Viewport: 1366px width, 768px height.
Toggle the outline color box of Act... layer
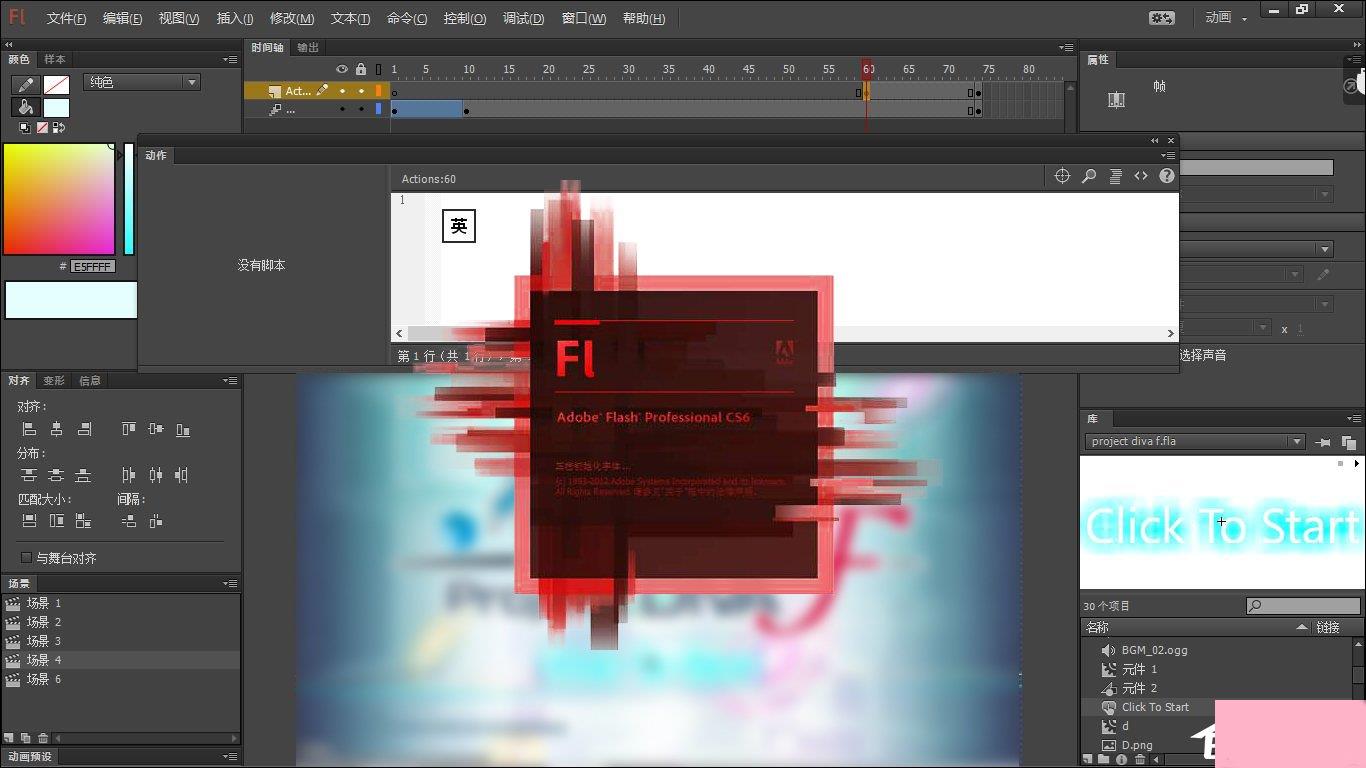coord(379,91)
